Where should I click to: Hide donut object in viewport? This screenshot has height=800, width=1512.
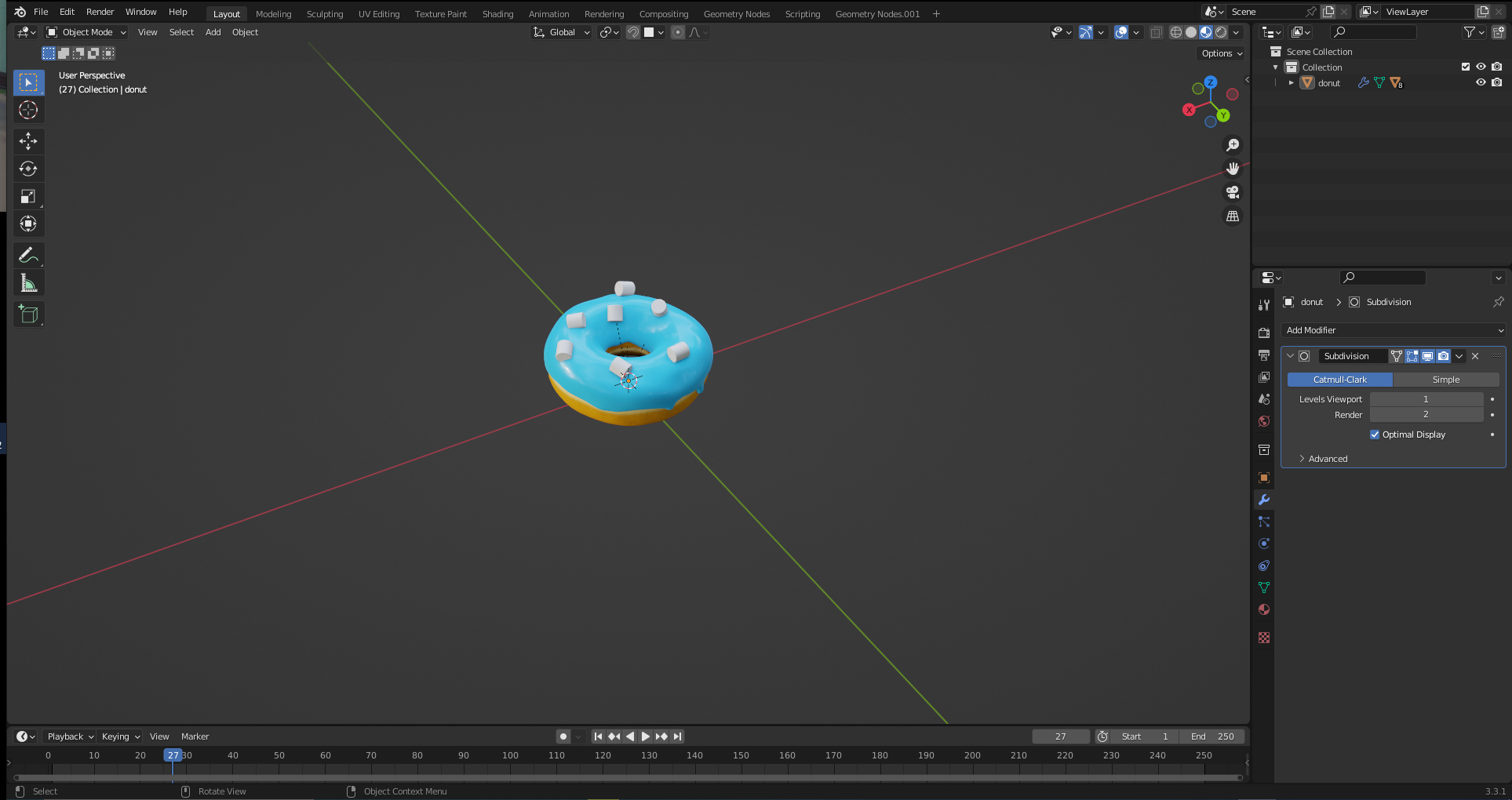[x=1481, y=82]
